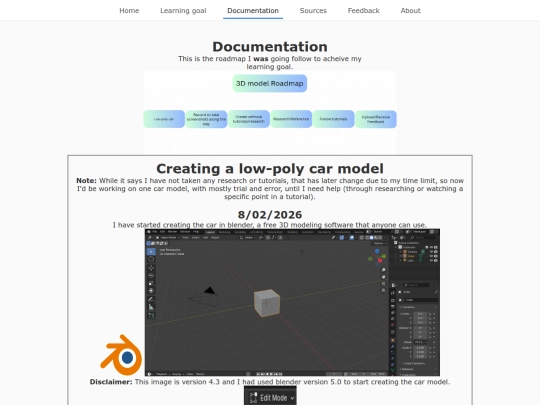Click the green Y axis gizmo handle
Image resolution: width=540 pixels, height=405 pixels.
384,256
